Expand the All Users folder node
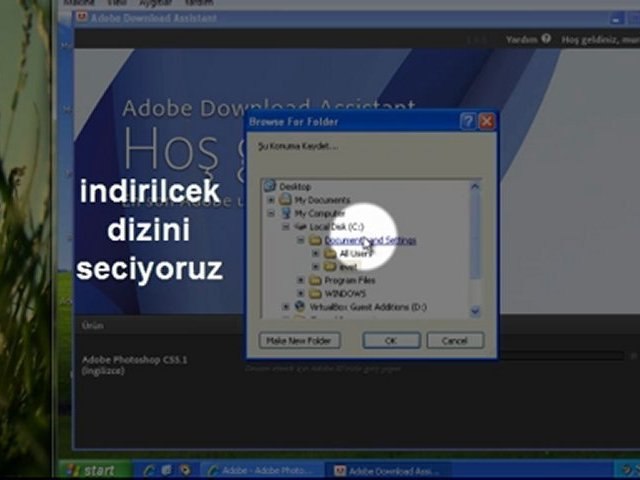 pyautogui.click(x=316, y=254)
